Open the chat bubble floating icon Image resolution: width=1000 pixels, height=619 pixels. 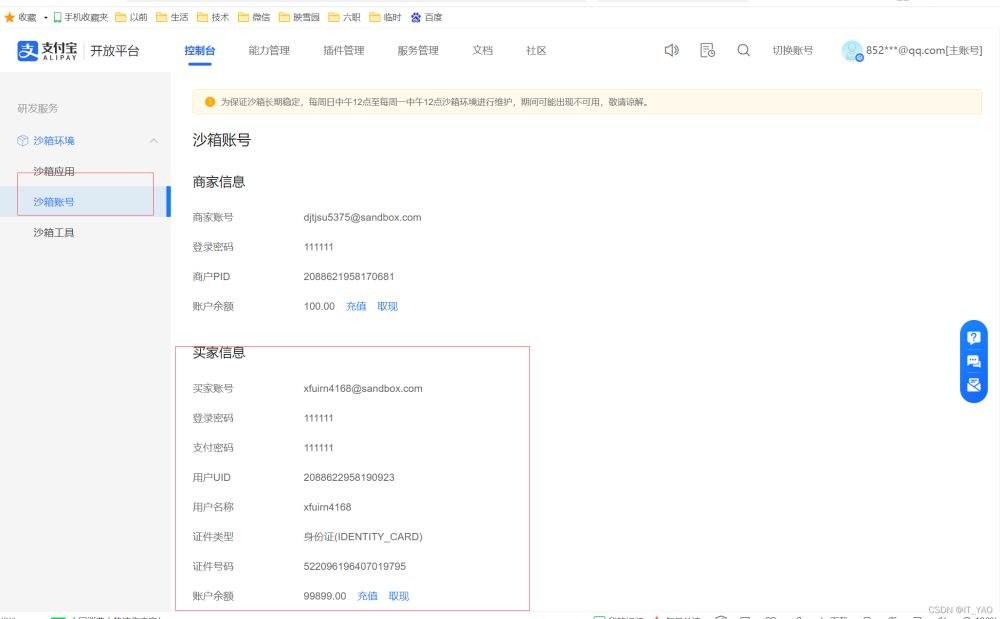974,361
